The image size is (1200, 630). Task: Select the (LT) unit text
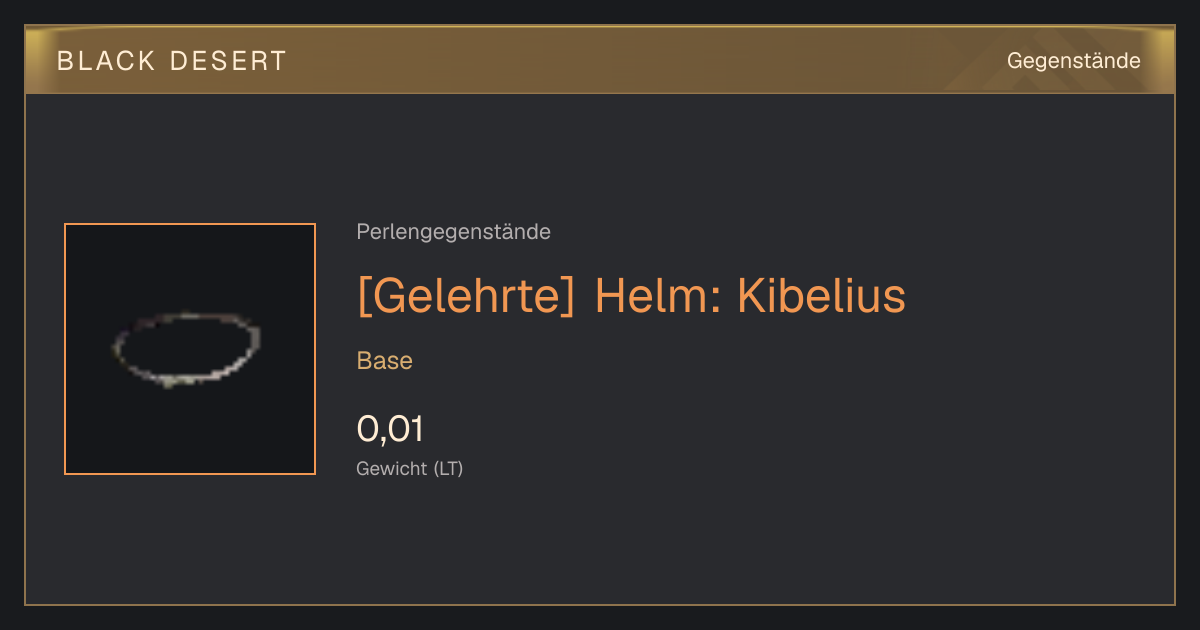[448, 468]
